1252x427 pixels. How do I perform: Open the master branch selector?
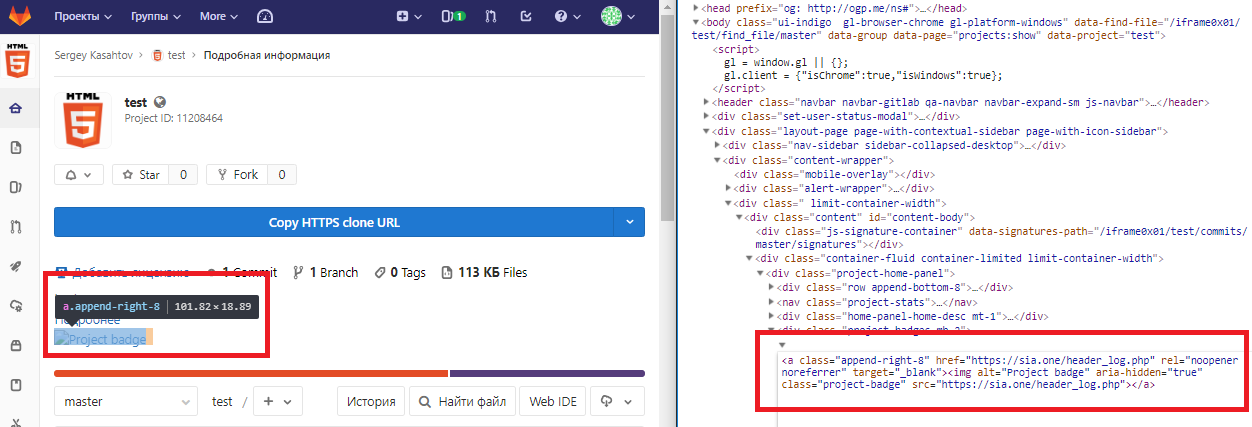(x=125, y=401)
